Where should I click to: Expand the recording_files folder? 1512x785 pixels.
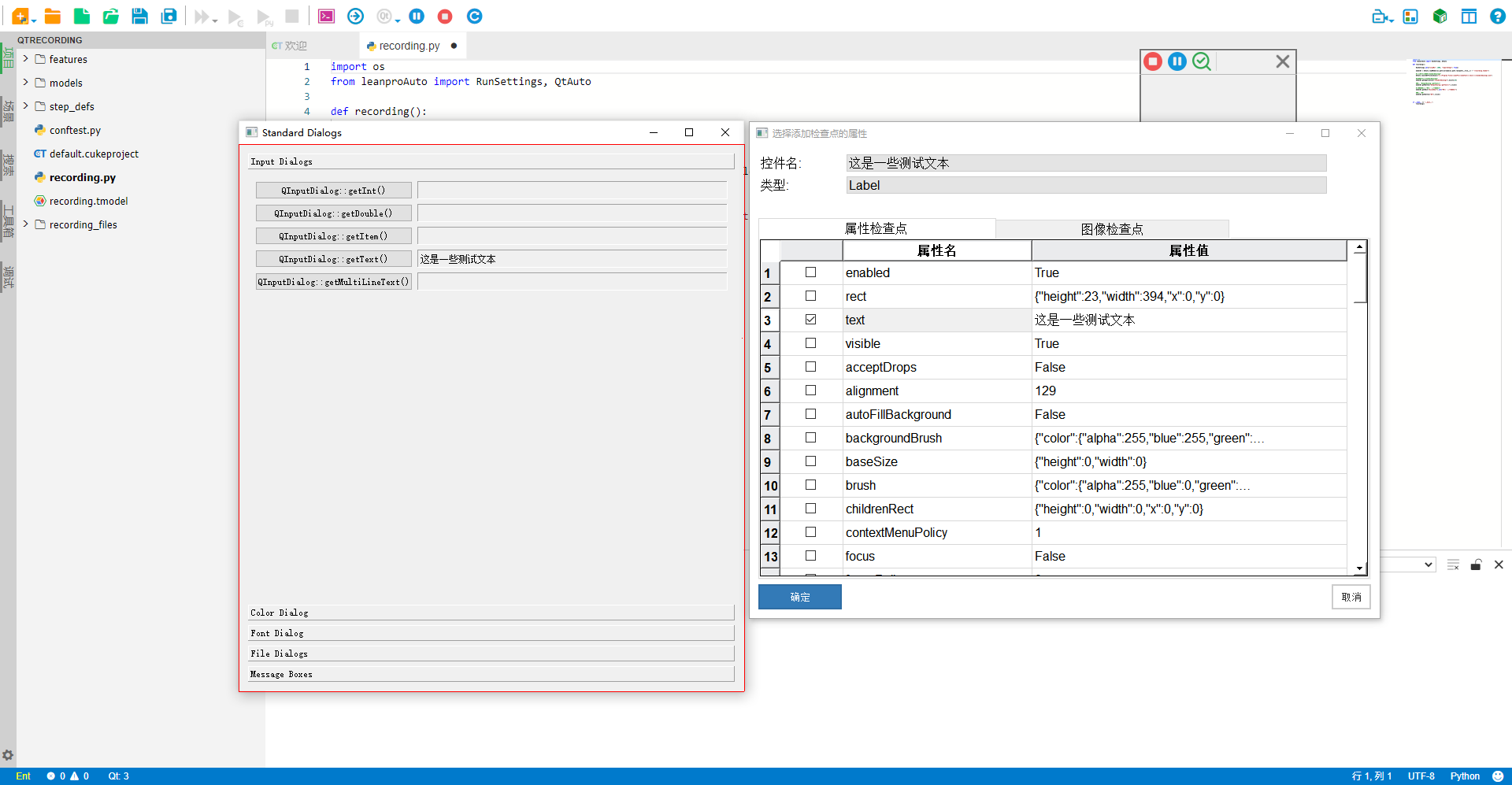[x=26, y=224]
